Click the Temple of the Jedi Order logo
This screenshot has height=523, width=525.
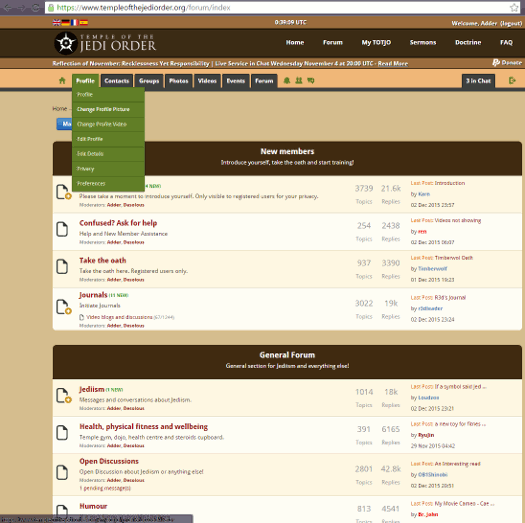click(105, 43)
